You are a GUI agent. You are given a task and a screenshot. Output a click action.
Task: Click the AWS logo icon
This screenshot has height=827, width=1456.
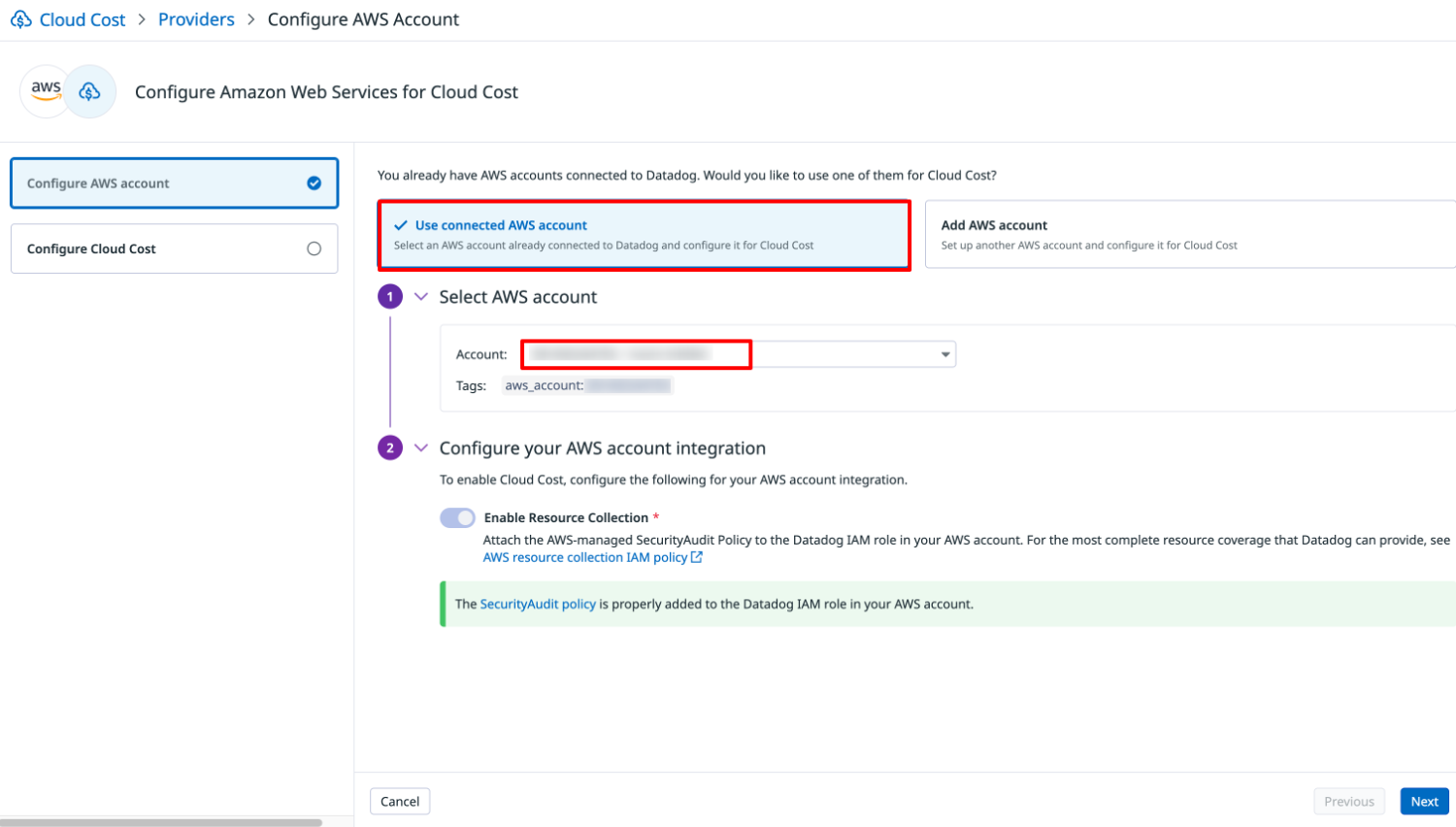click(46, 90)
